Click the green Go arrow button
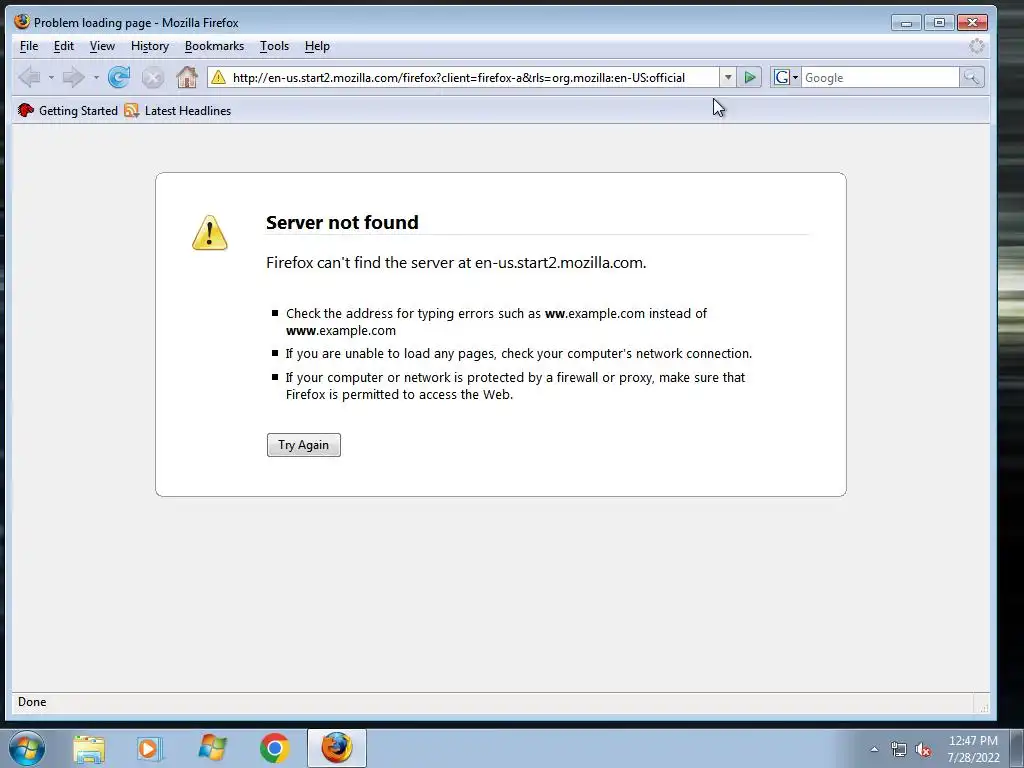Viewport: 1024px width, 768px height. pos(750,78)
